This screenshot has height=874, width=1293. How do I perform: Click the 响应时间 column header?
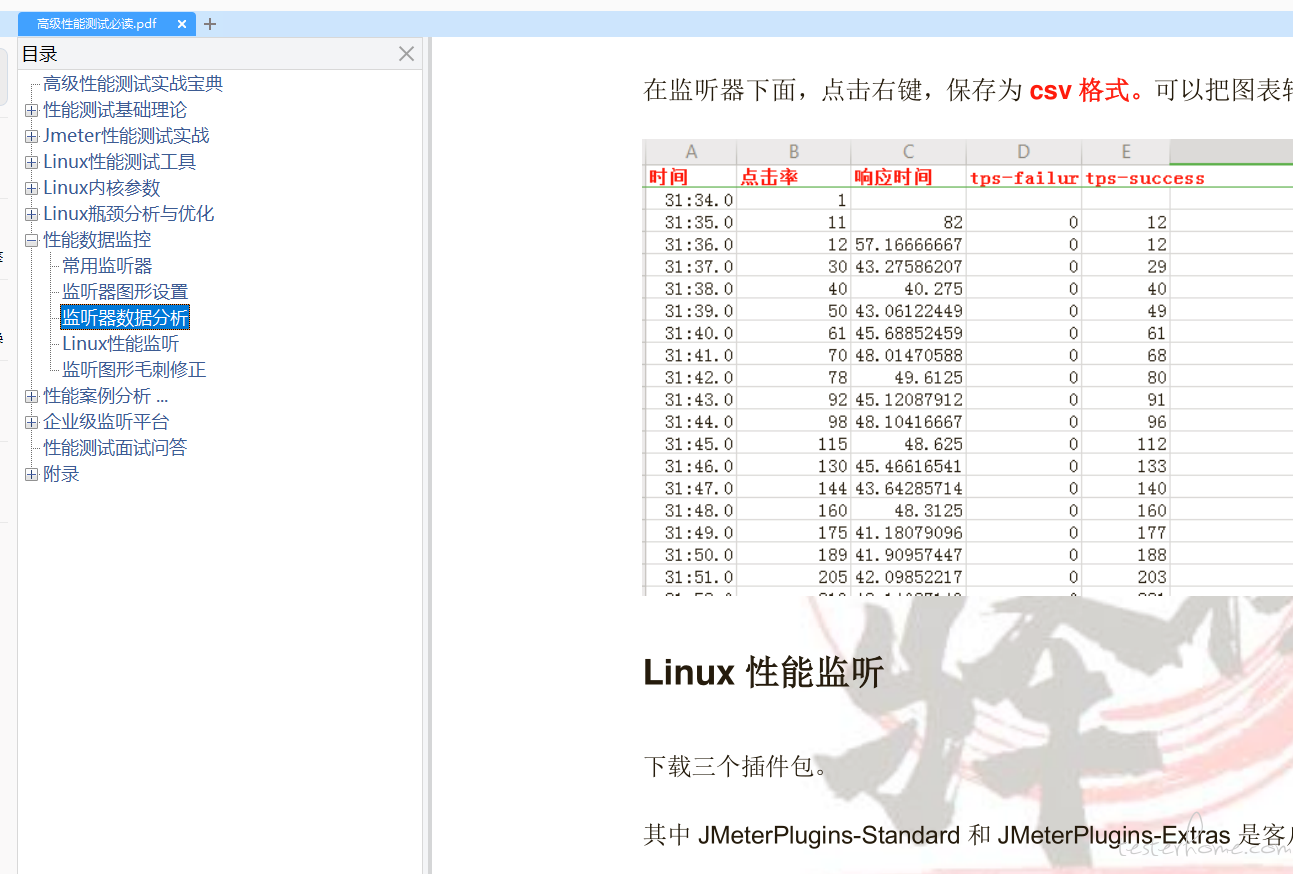[893, 177]
